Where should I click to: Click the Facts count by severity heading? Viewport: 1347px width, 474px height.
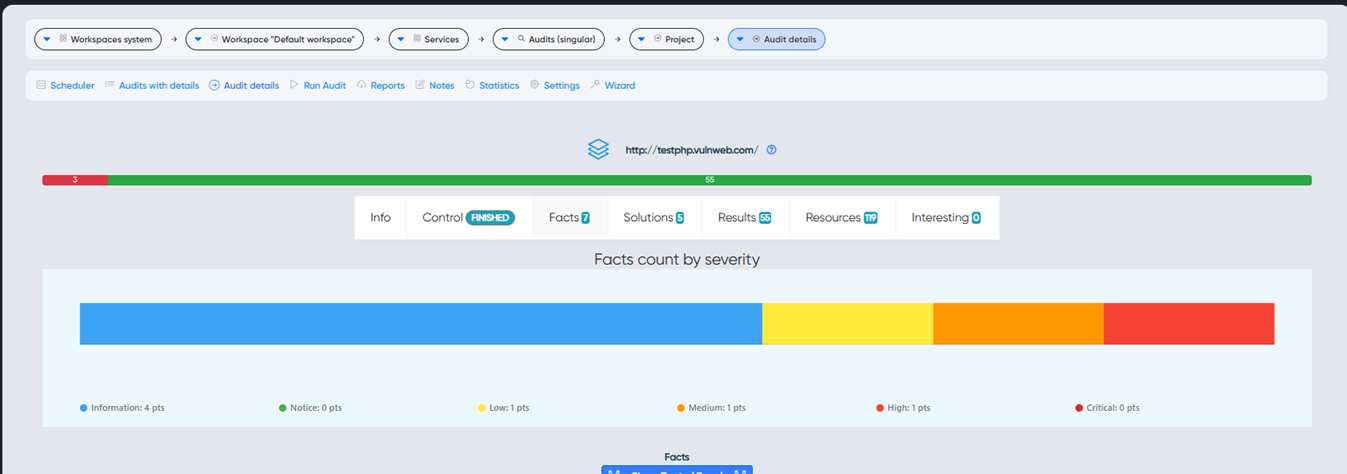tap(677, 259)
